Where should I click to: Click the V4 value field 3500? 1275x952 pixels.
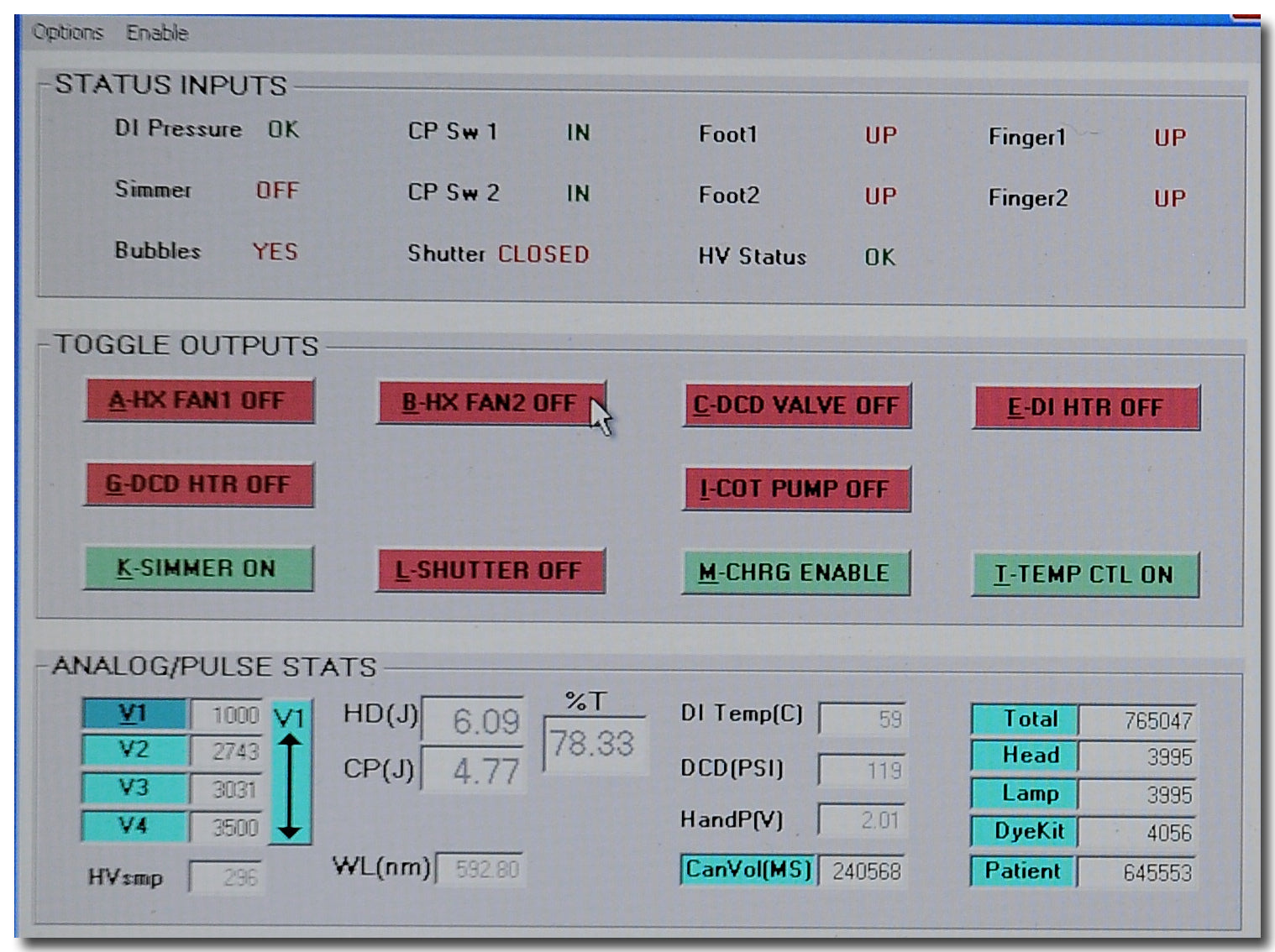(227, 828)
